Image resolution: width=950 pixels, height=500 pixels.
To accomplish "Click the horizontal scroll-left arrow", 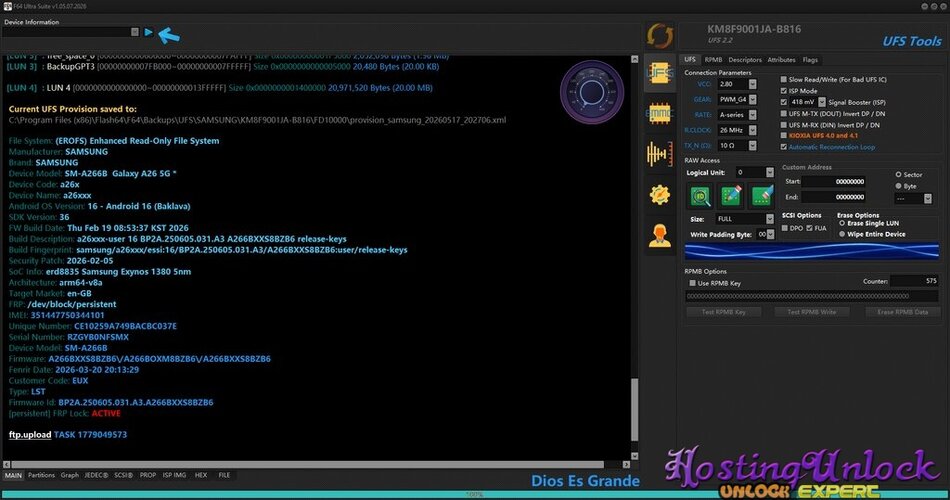I will [7, 465].
